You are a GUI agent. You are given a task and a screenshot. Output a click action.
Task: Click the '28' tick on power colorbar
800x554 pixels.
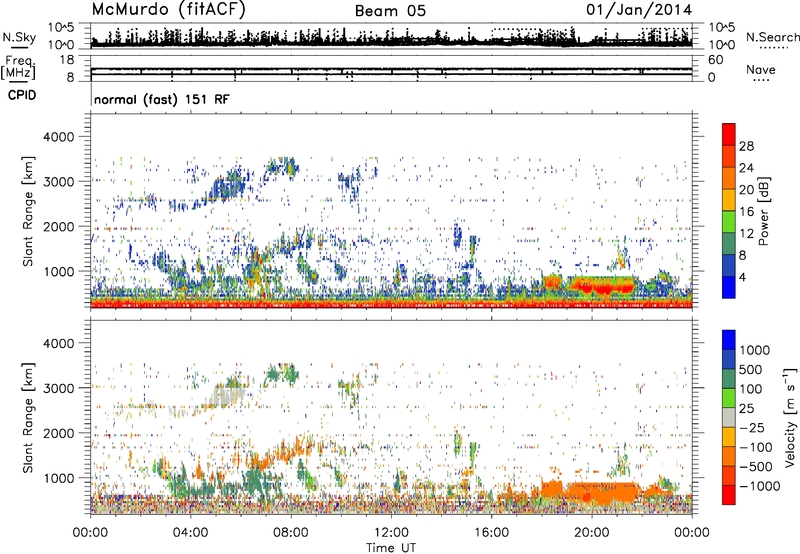tap(746, 146)
